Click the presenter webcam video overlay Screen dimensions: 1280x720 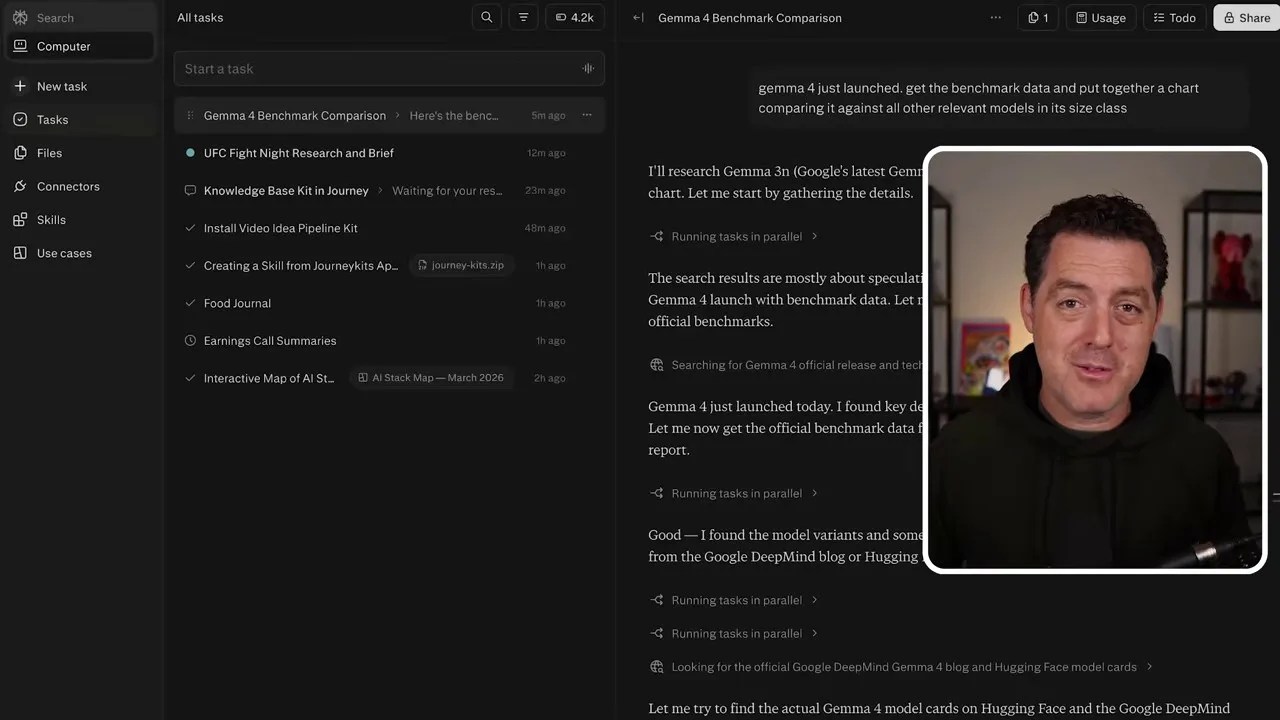coord(1095,360)
